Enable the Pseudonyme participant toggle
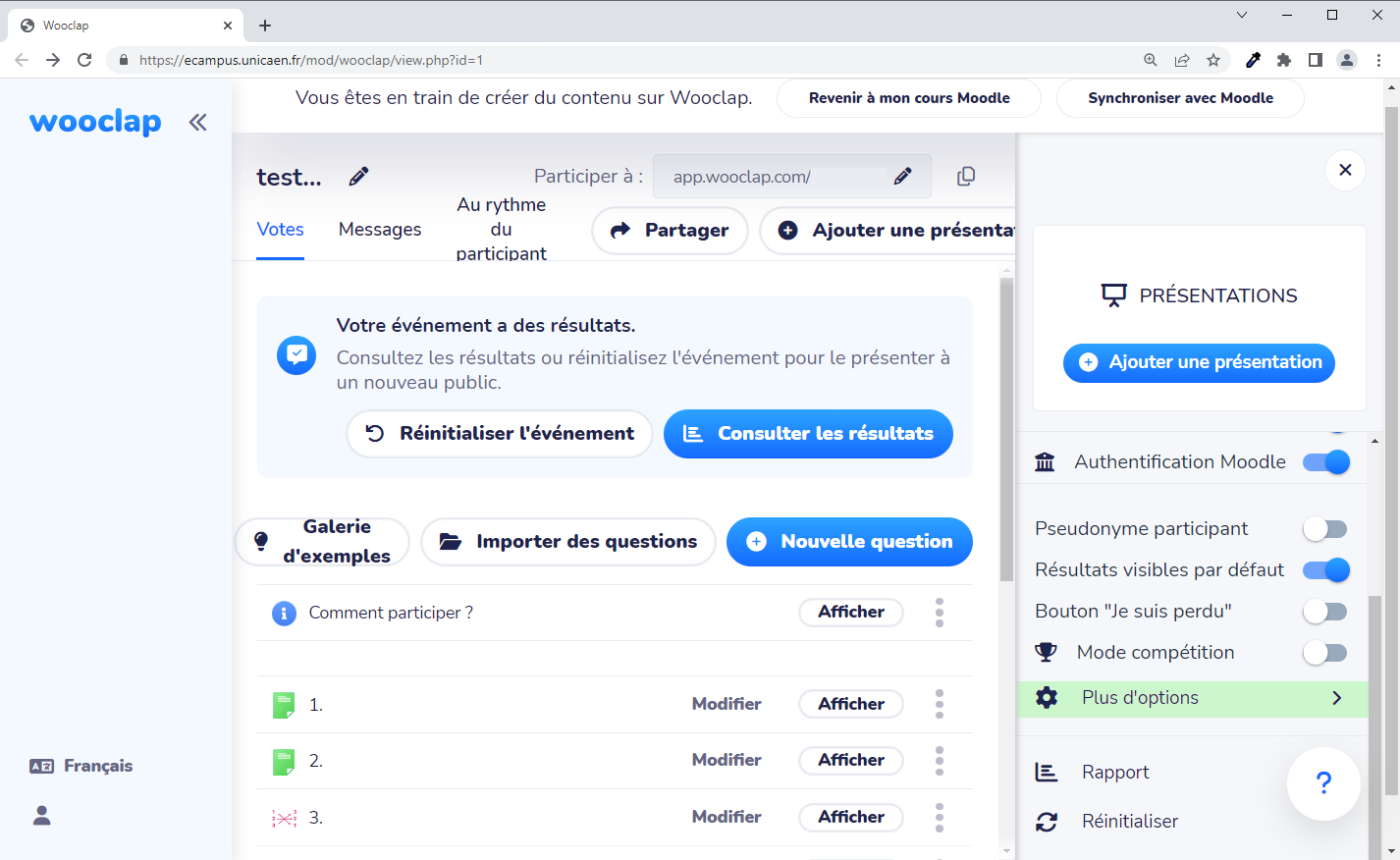Viewport: 1400px width, 860px height. (x=1325, y=529)
